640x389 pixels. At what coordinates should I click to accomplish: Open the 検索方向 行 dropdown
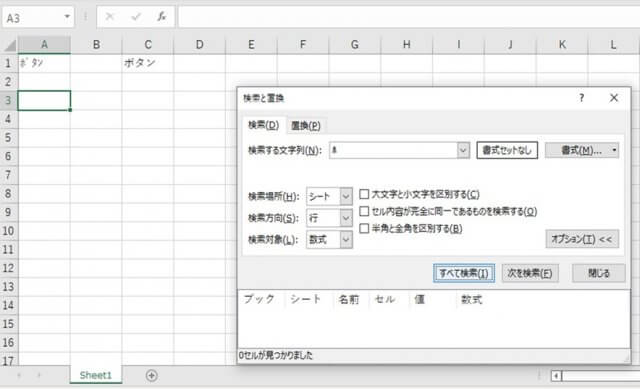coord(346,218)
